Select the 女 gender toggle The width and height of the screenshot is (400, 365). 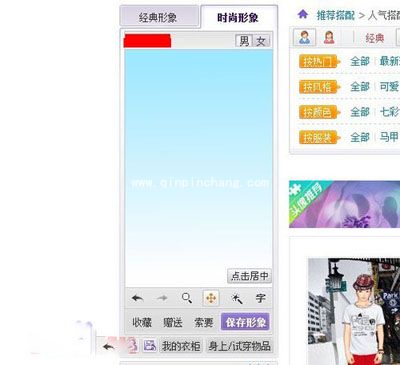click(261, 41)
